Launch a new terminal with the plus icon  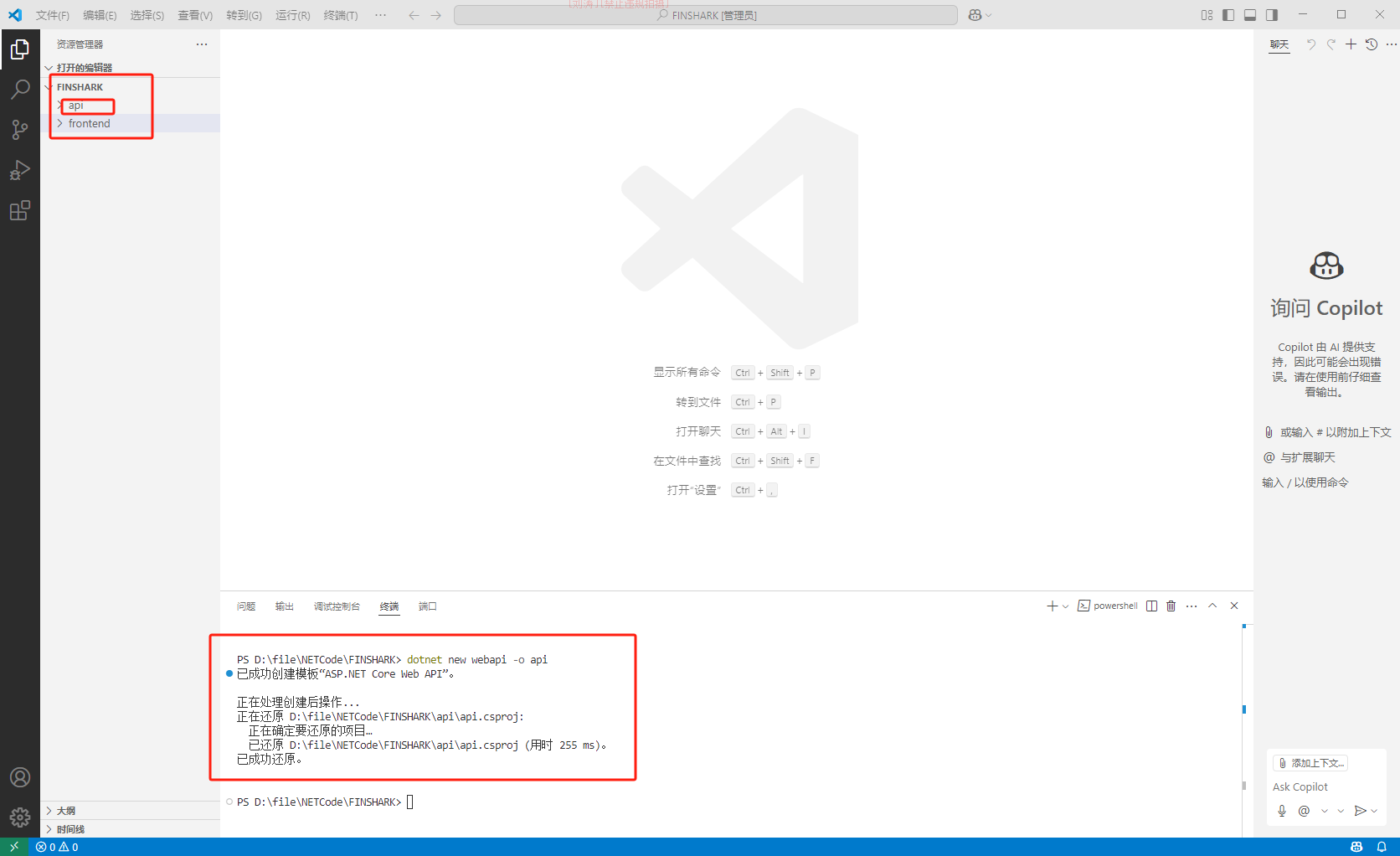[1053, 606]
